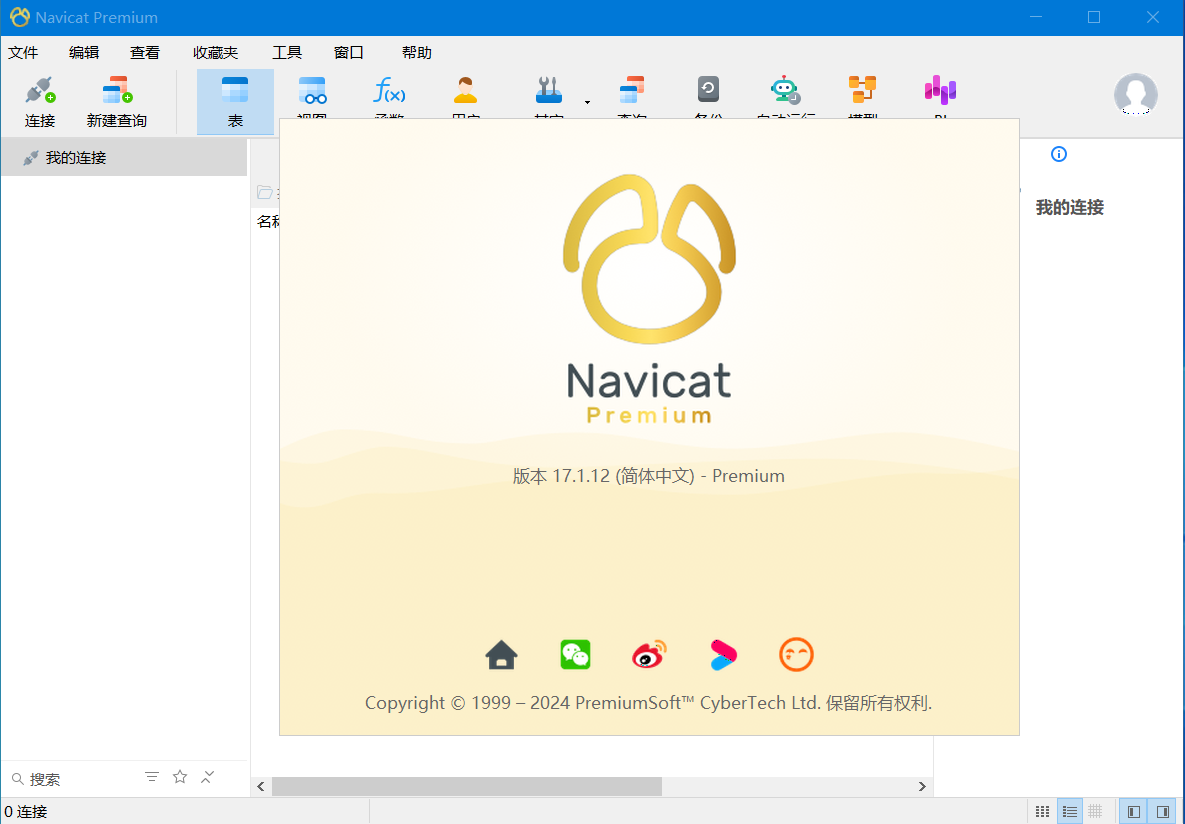This screenshot has height=824, width=1185.
Task: Click the orange model diagram icon
Action: (x=862, y=90)
